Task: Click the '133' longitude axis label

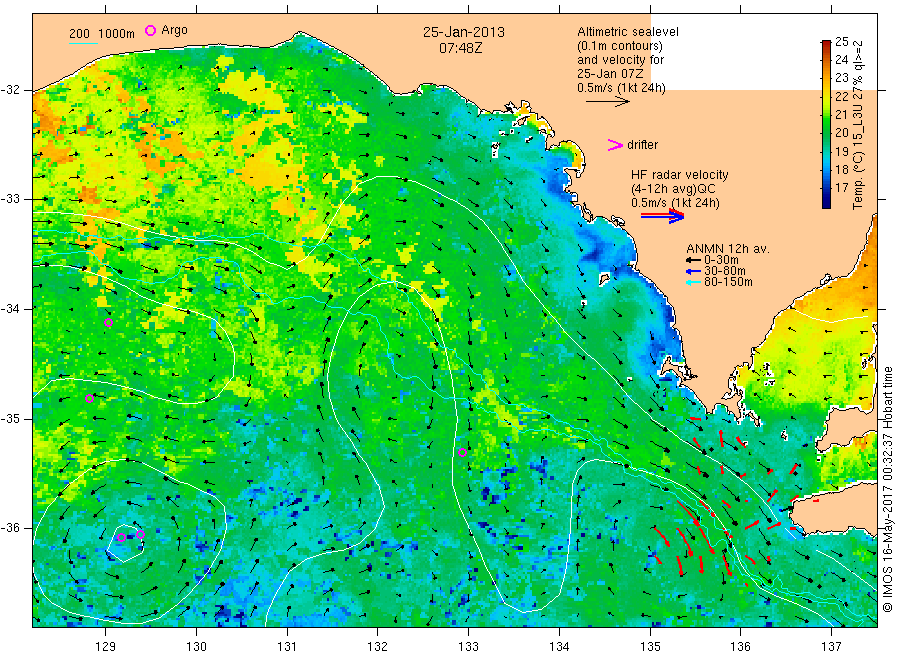Action: [x=468, y=647]
